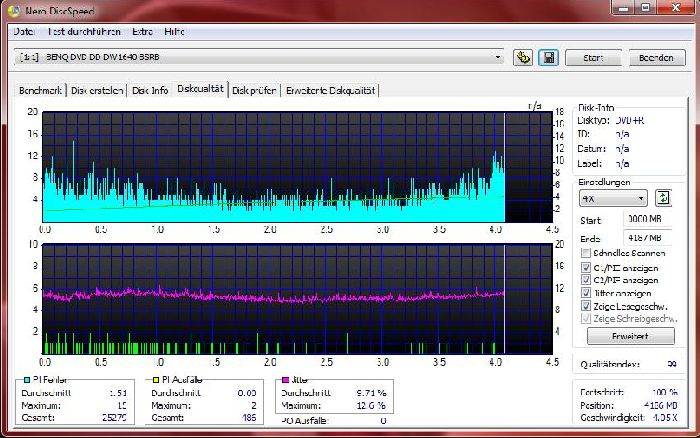This screenshot has width=700, height=438.
Task: Click the Jitter Maximum percentage value
Action: click(x=371, y=405)
